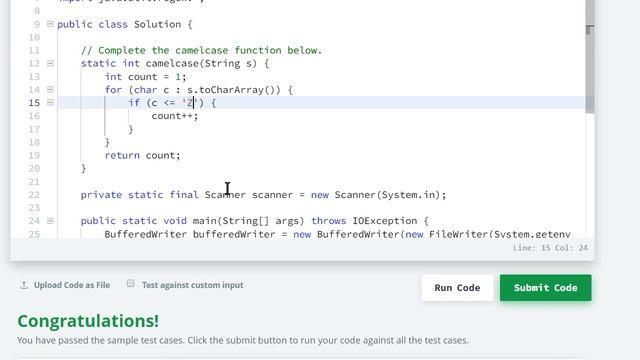Click line number 19 in the gutter

pyautogui.click(x=34, y=155)
